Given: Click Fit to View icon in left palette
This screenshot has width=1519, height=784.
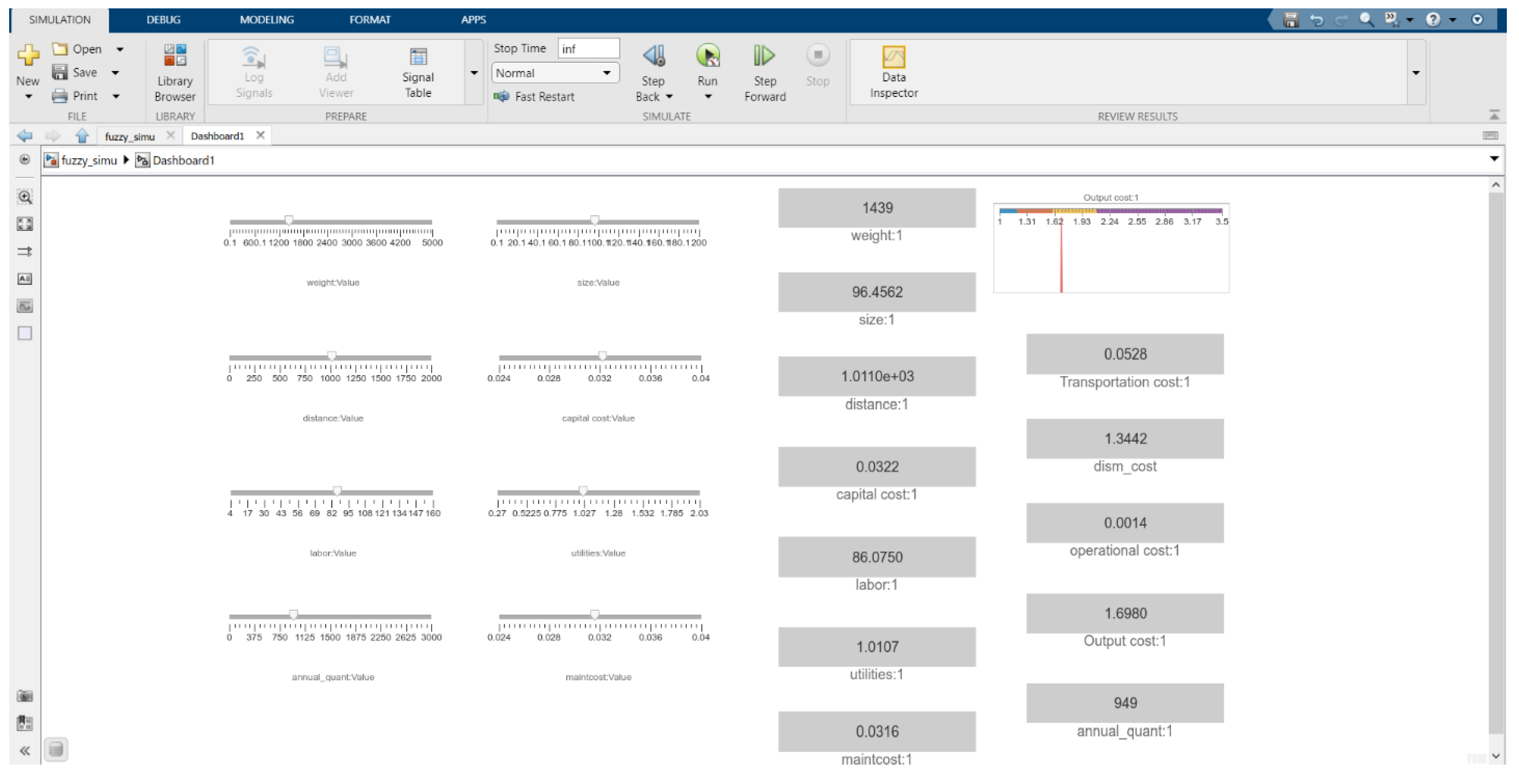Looking at the screenshot, I should pos(25,224).
